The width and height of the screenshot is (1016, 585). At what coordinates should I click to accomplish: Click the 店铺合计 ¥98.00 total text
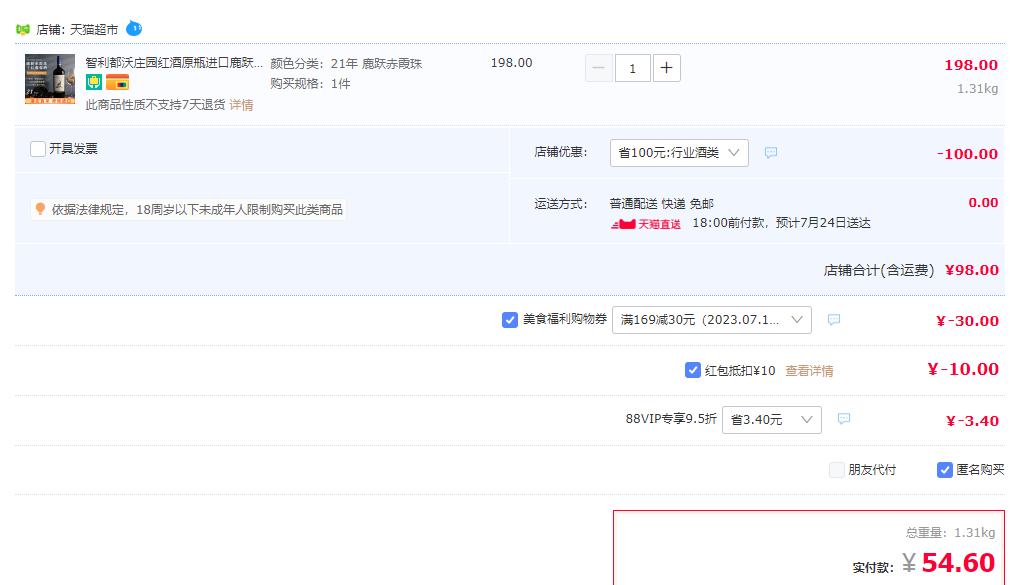point(911,270)
